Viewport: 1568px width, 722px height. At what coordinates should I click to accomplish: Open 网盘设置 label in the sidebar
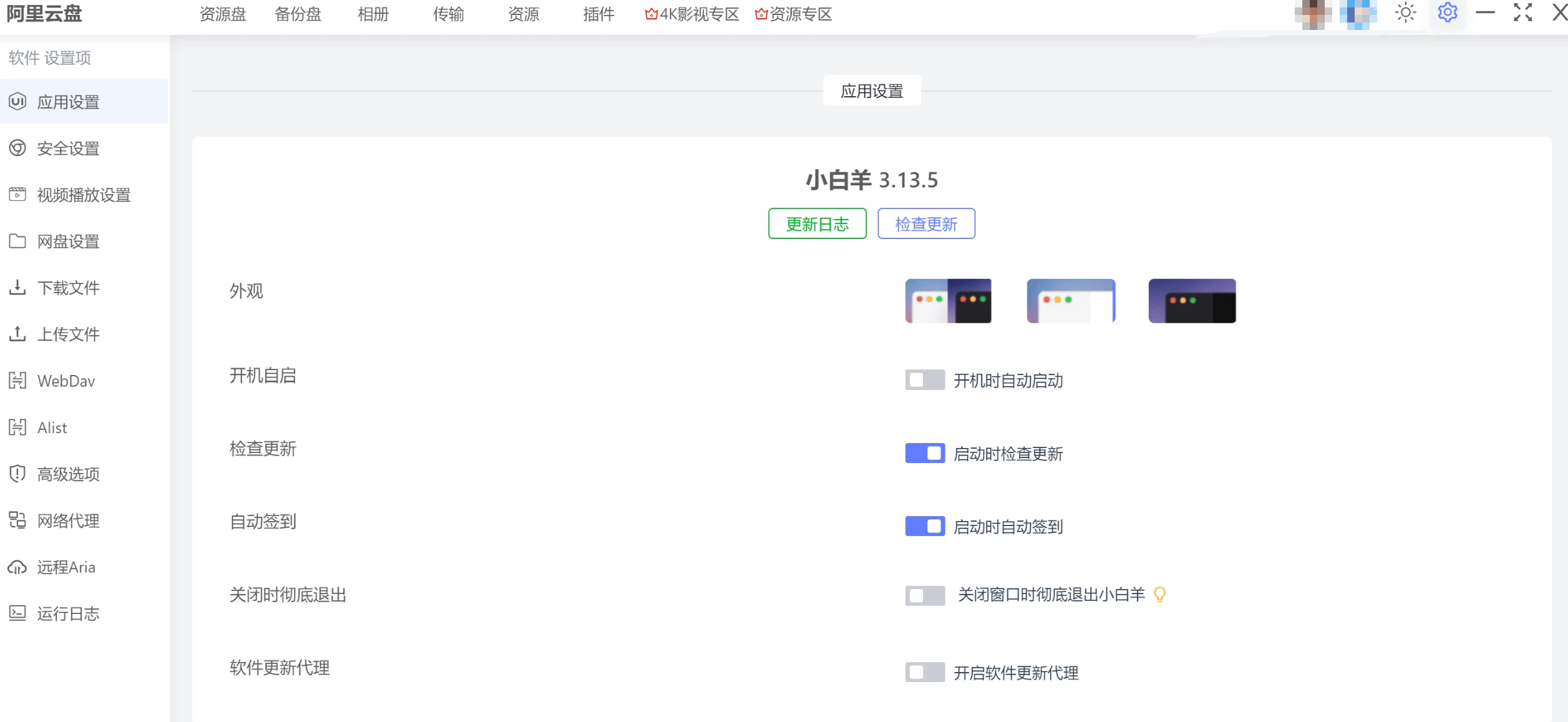(69, 241)
